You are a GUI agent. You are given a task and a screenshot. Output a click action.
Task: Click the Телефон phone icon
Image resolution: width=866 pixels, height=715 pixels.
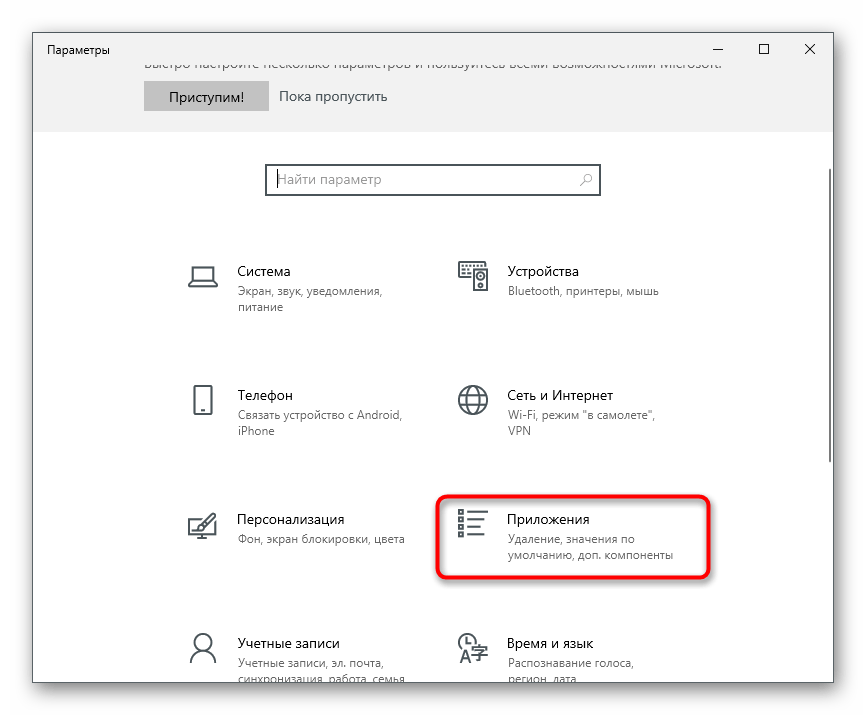pos(203,400)
